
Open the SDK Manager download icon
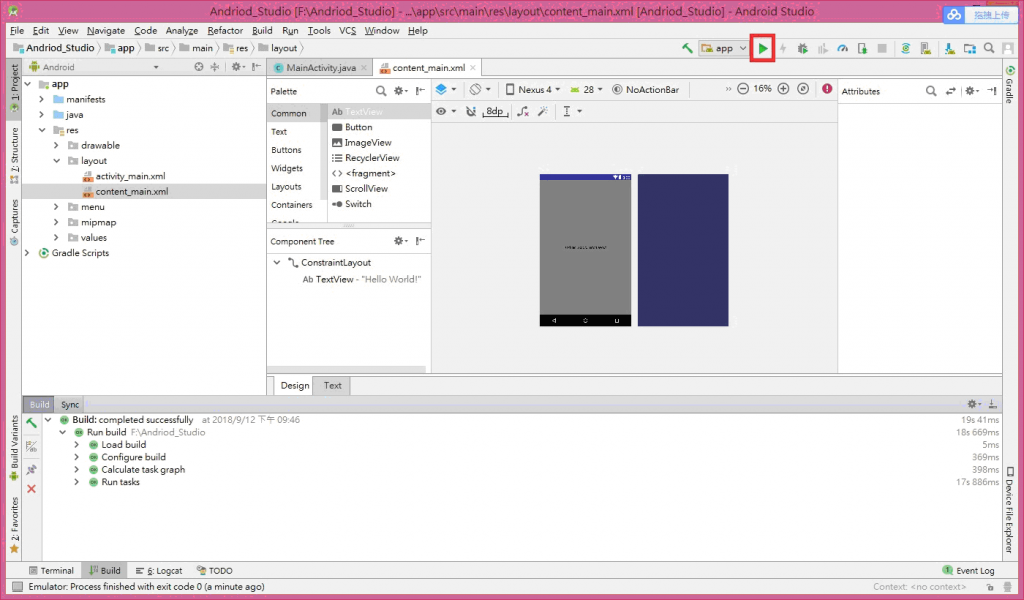[x=950, y=48]
